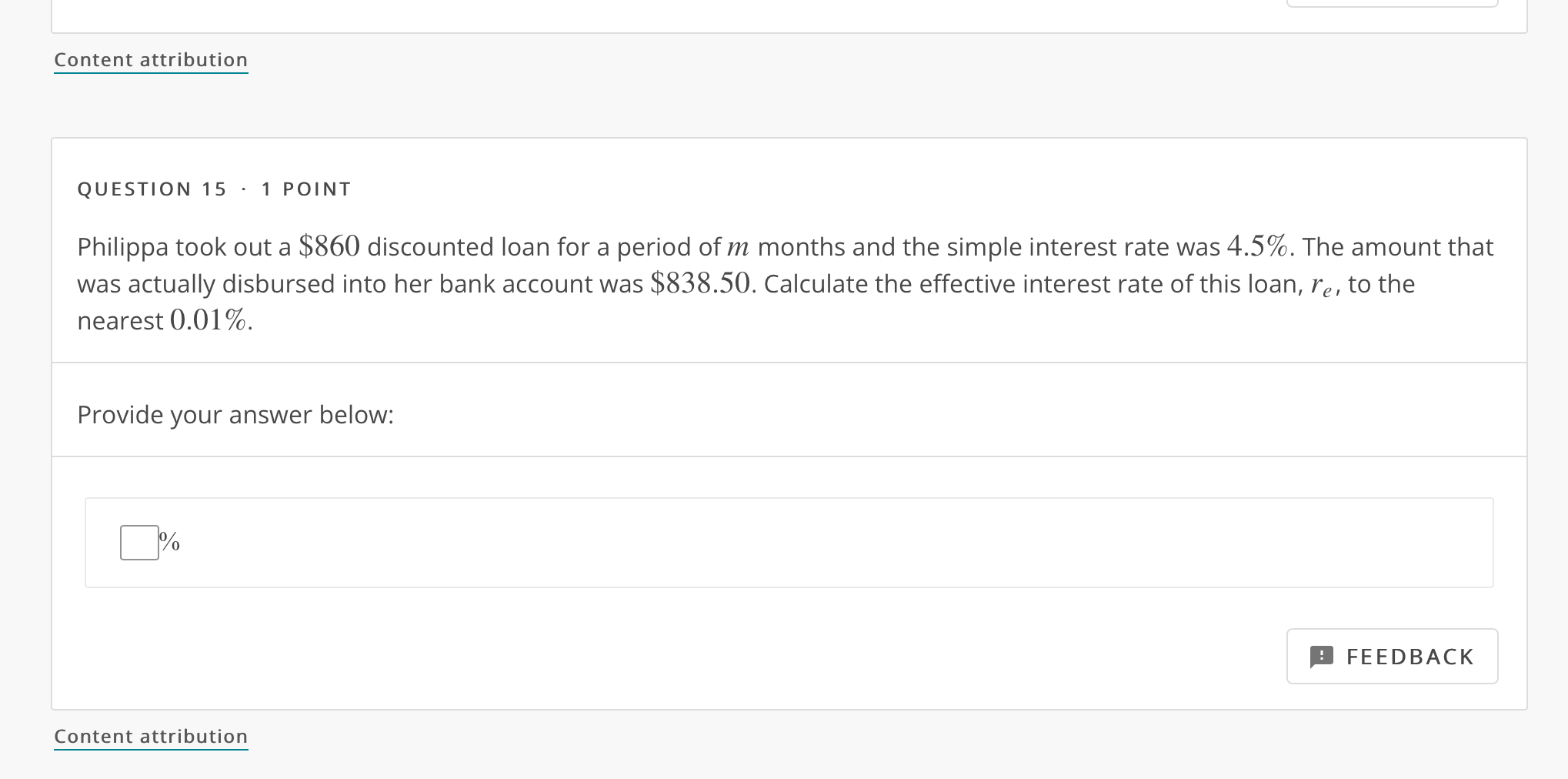1568x779 pixels.
Task: Click the Provide your answer below label
Action: [235, 415]
